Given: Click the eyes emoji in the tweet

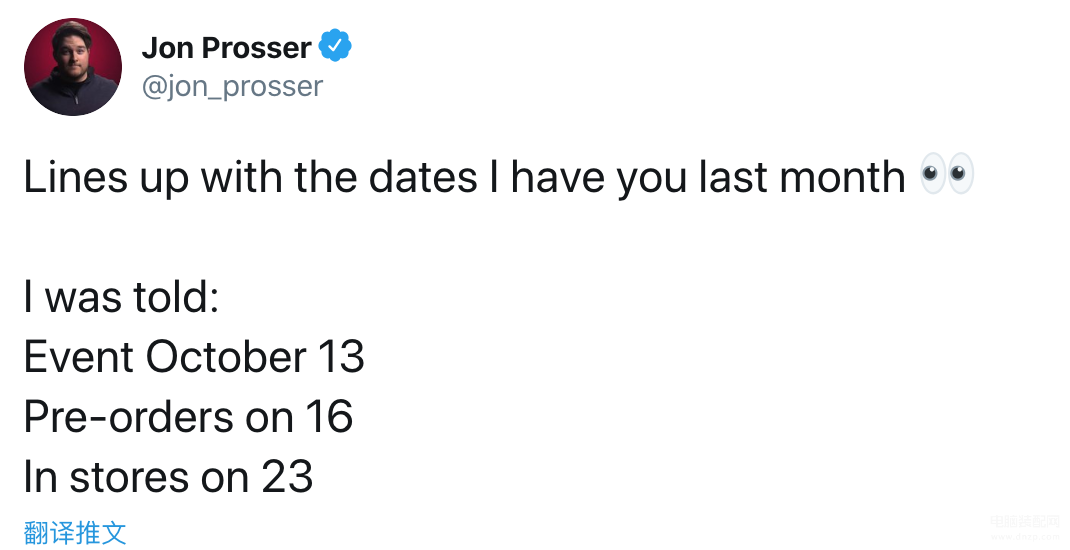Looking at the screenshot, I should point(946,174).
